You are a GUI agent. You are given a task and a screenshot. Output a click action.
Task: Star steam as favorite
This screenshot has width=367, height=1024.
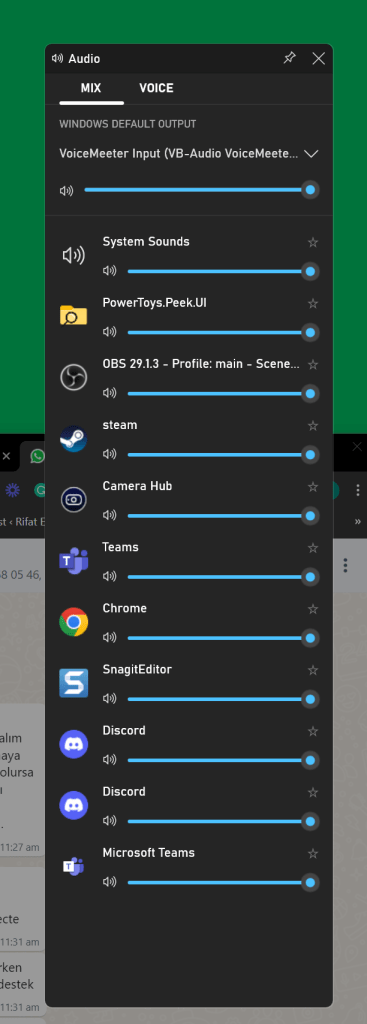313,426
